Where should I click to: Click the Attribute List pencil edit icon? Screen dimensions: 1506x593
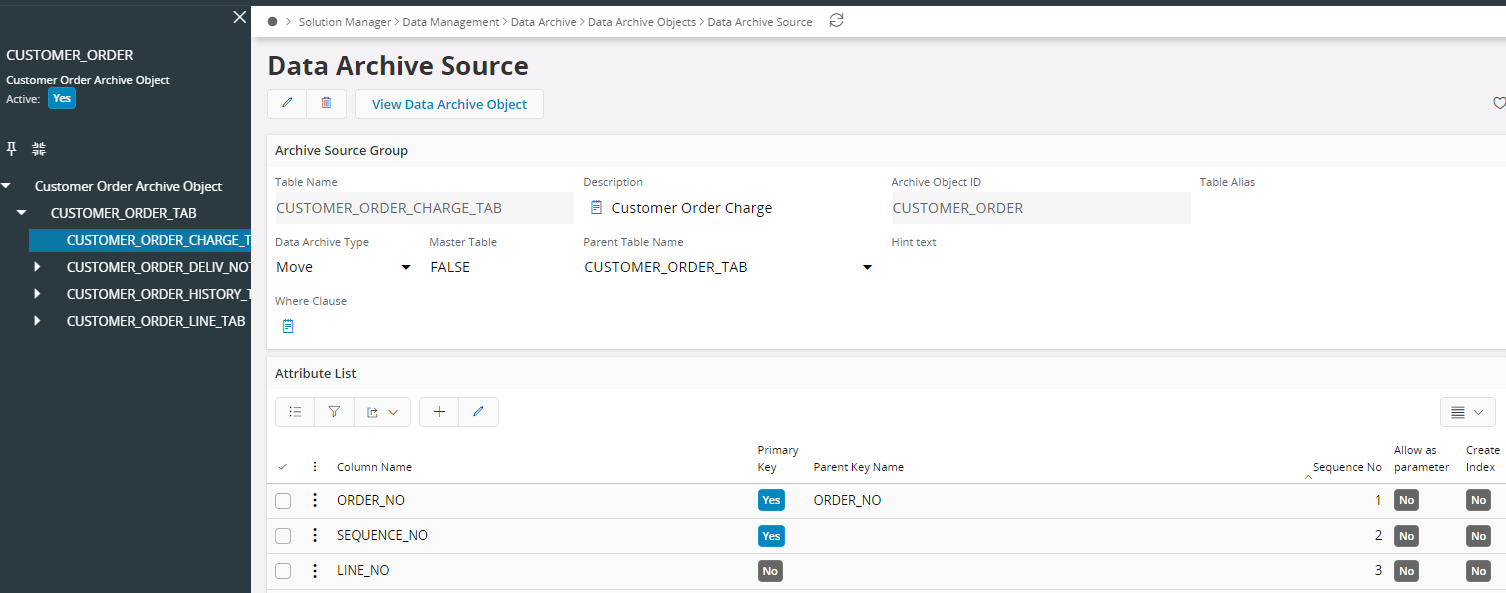[x=478, y=412]
